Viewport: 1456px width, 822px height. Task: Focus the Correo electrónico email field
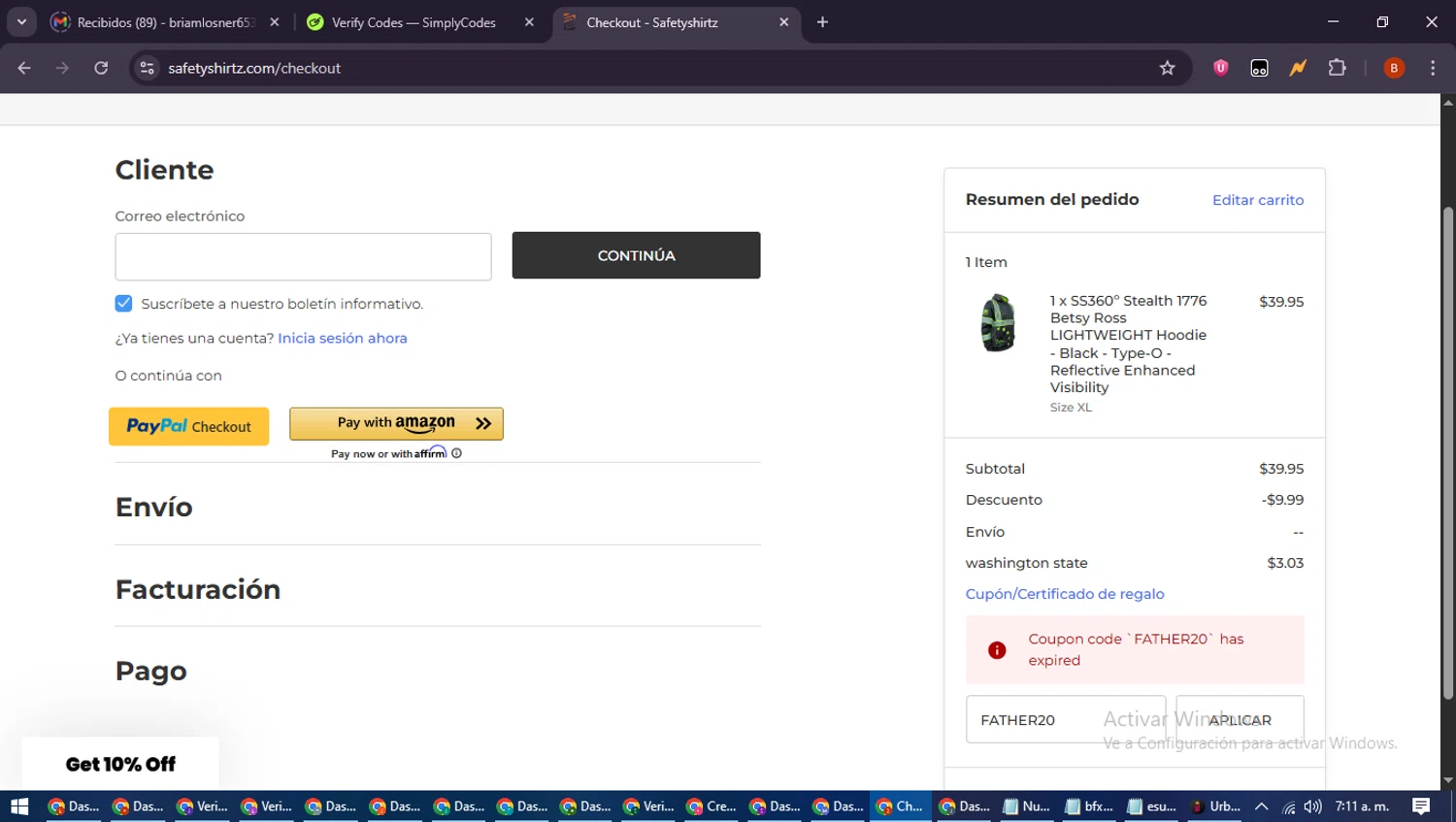(x=303, y=256)
